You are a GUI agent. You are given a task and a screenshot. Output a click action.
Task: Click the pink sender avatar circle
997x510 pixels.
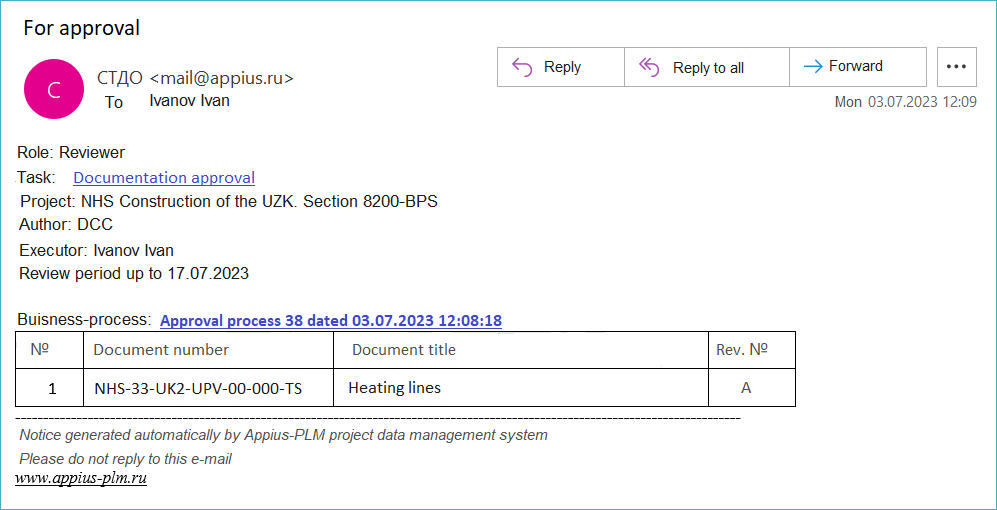pos(54,89)
